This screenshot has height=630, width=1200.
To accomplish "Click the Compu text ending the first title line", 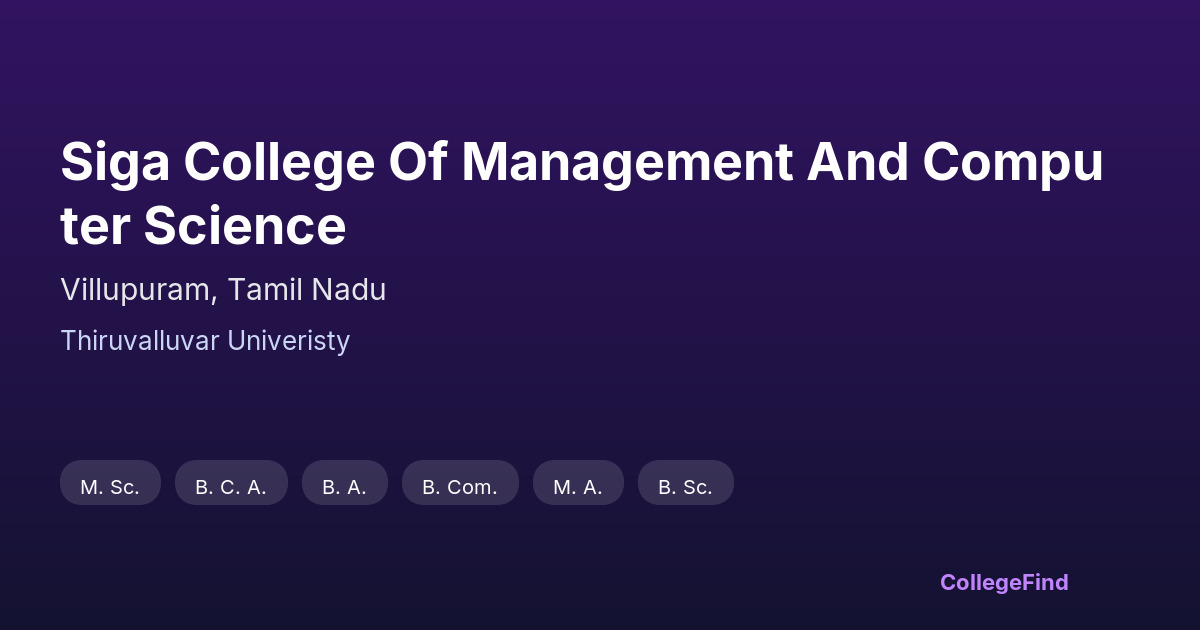I will coord(1012,161).
